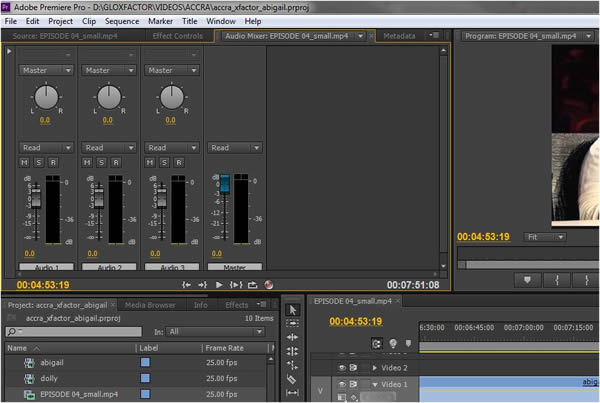600x403 pixels.
Task: Click the Project panel search field
Action: click(x=73, y=332)
